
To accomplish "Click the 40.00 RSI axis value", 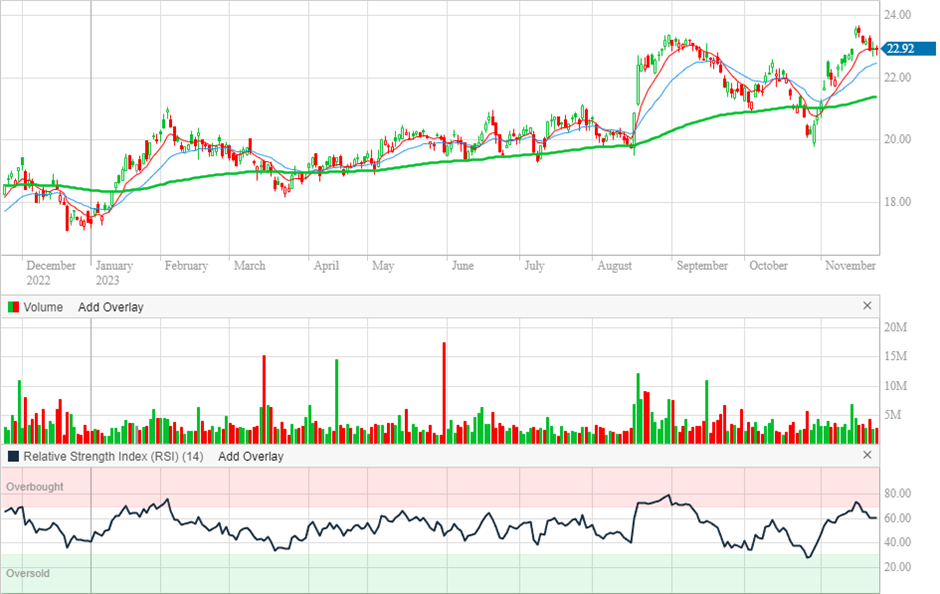I will click(897, 542).
